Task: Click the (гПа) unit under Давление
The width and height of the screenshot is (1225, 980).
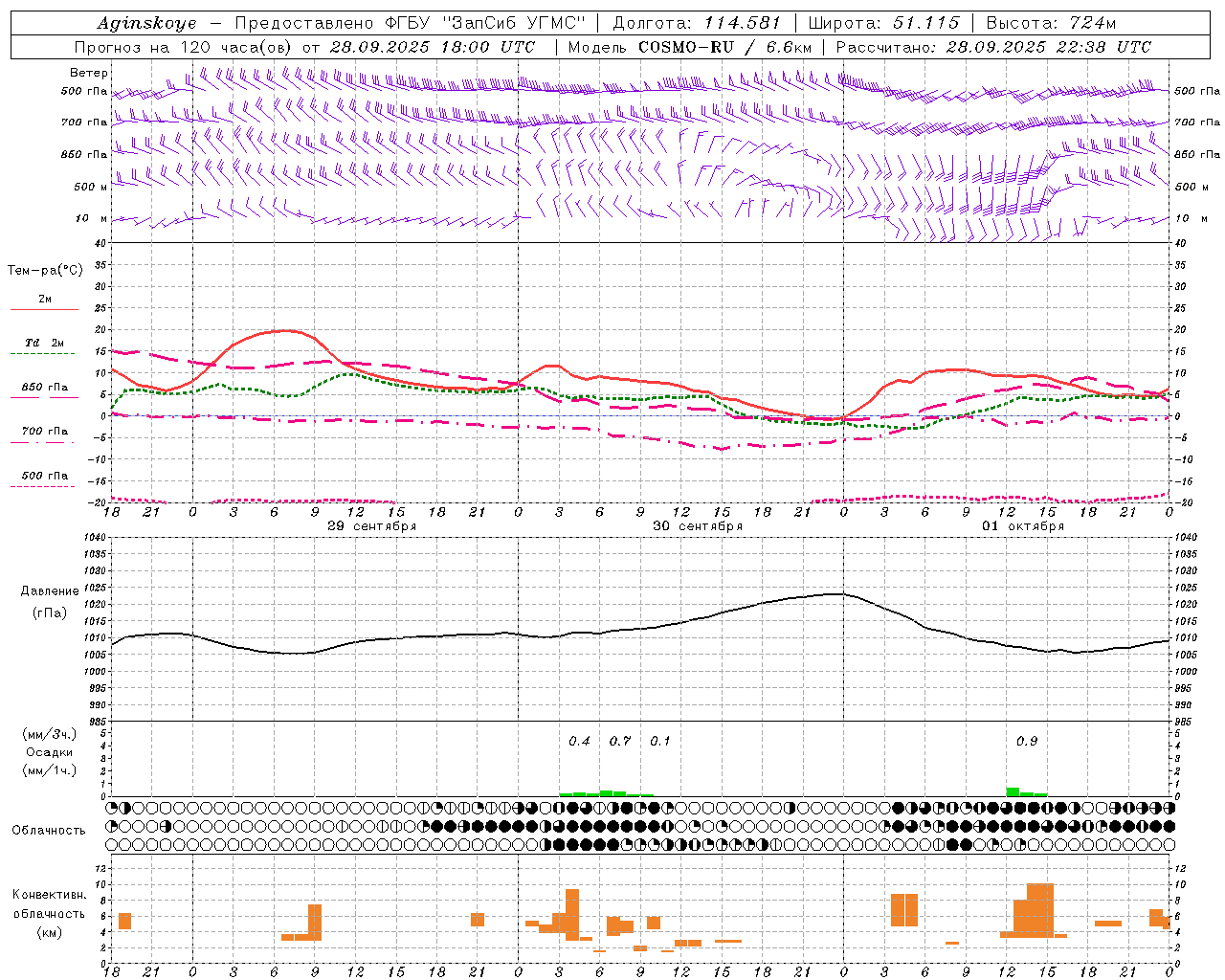Action: click(50, 612)
